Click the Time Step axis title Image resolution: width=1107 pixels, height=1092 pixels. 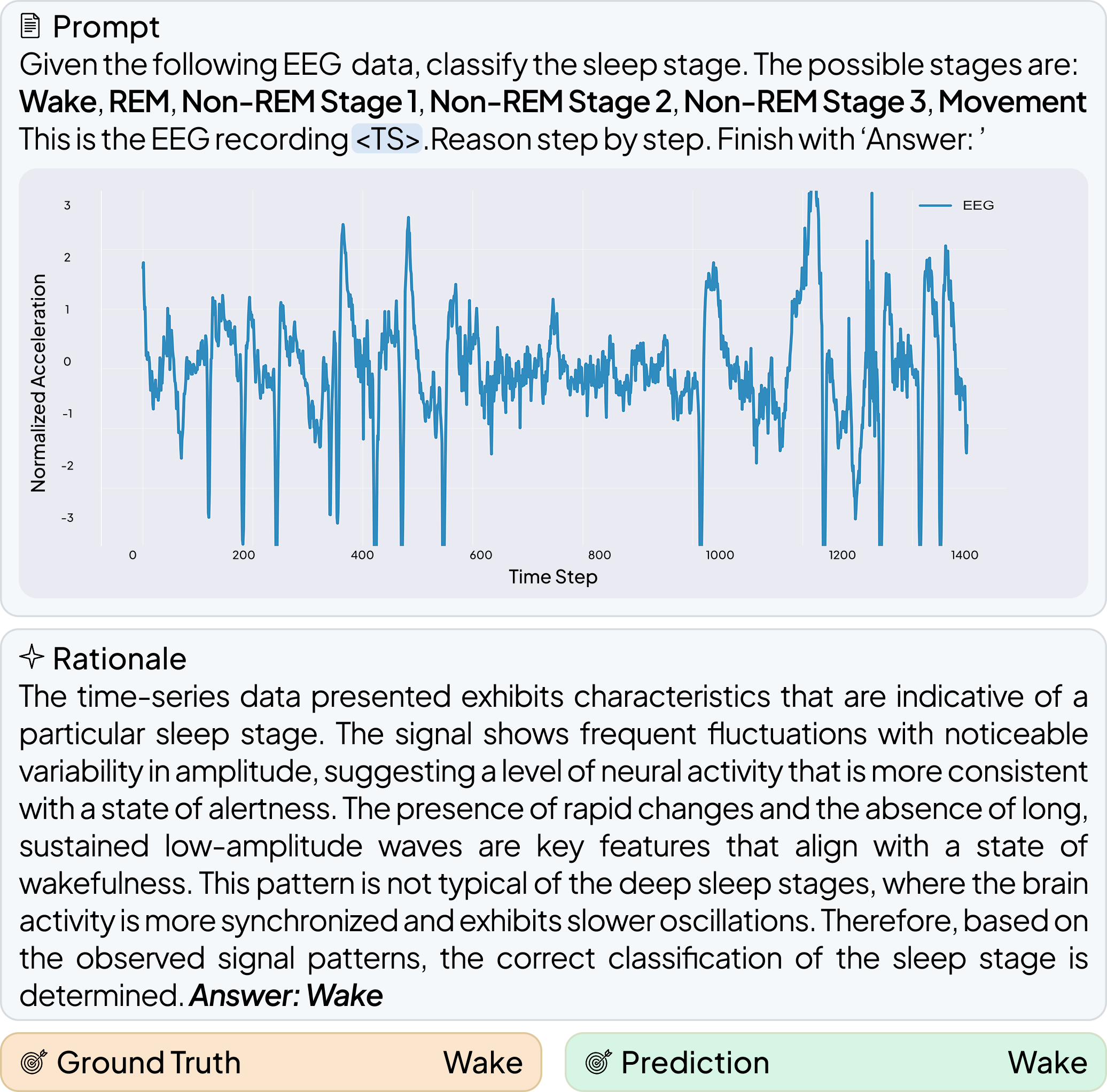(x=553, y=577)
